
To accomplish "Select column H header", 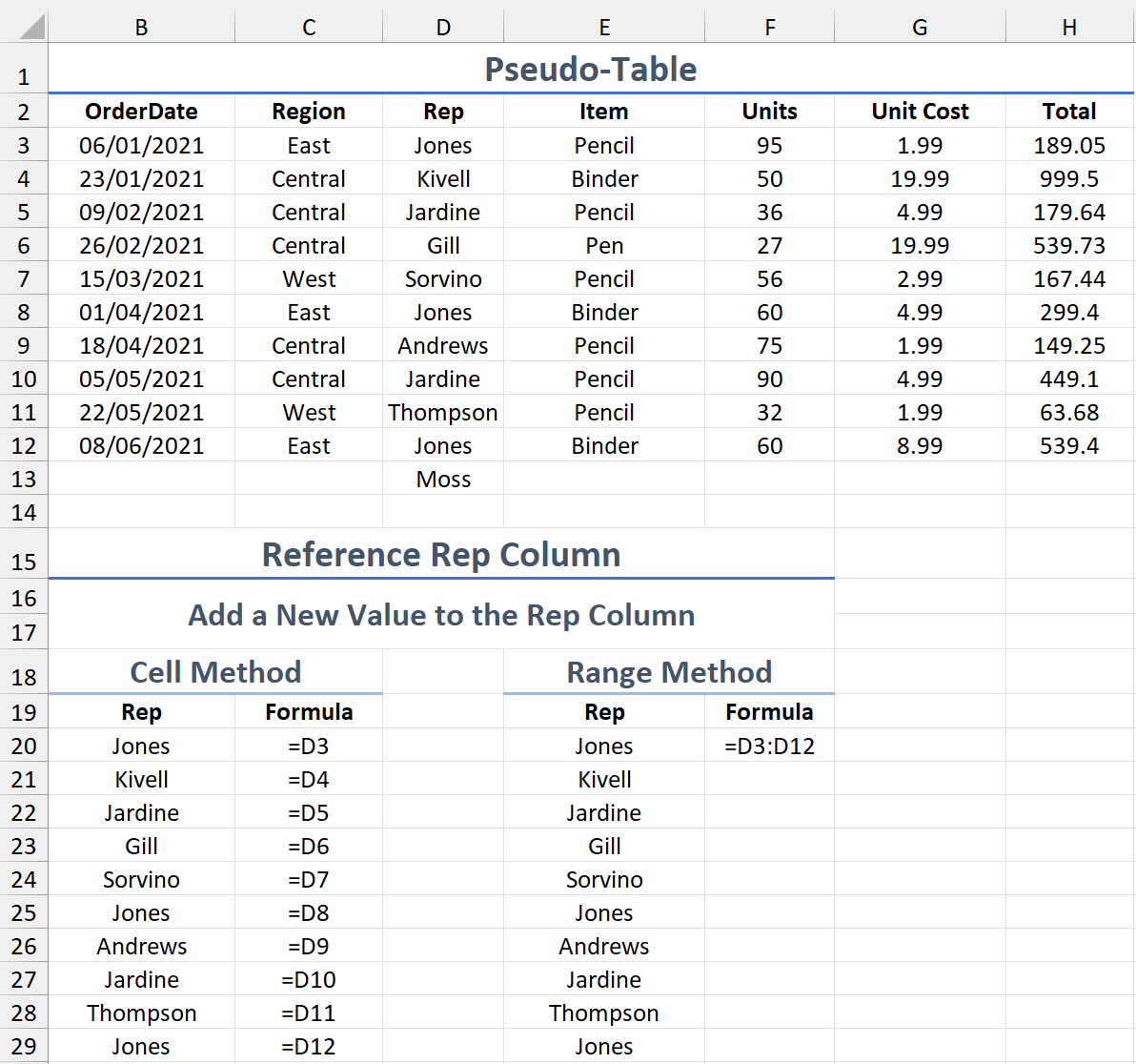I will tap(1069, 28).
